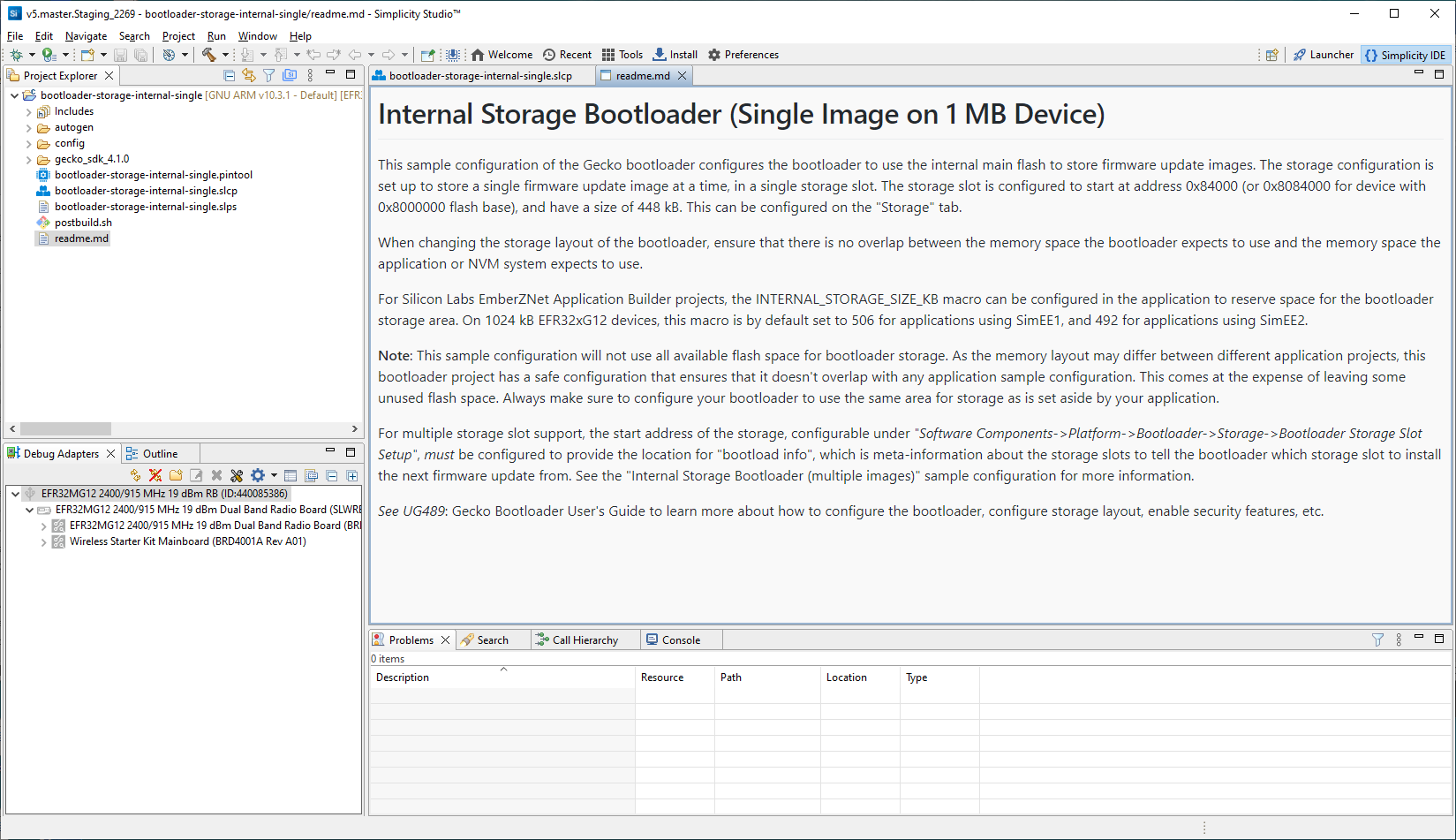This screenshot has width=1456, height=840.
Task: Click Device Configuration wrench icon in Debug Adapters
Action: [237, 475]
